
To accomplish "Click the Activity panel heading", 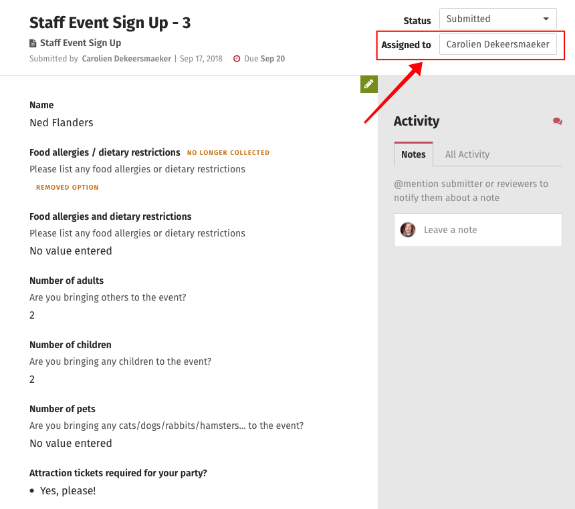I will pyautogui.click(x=417, y=121).
